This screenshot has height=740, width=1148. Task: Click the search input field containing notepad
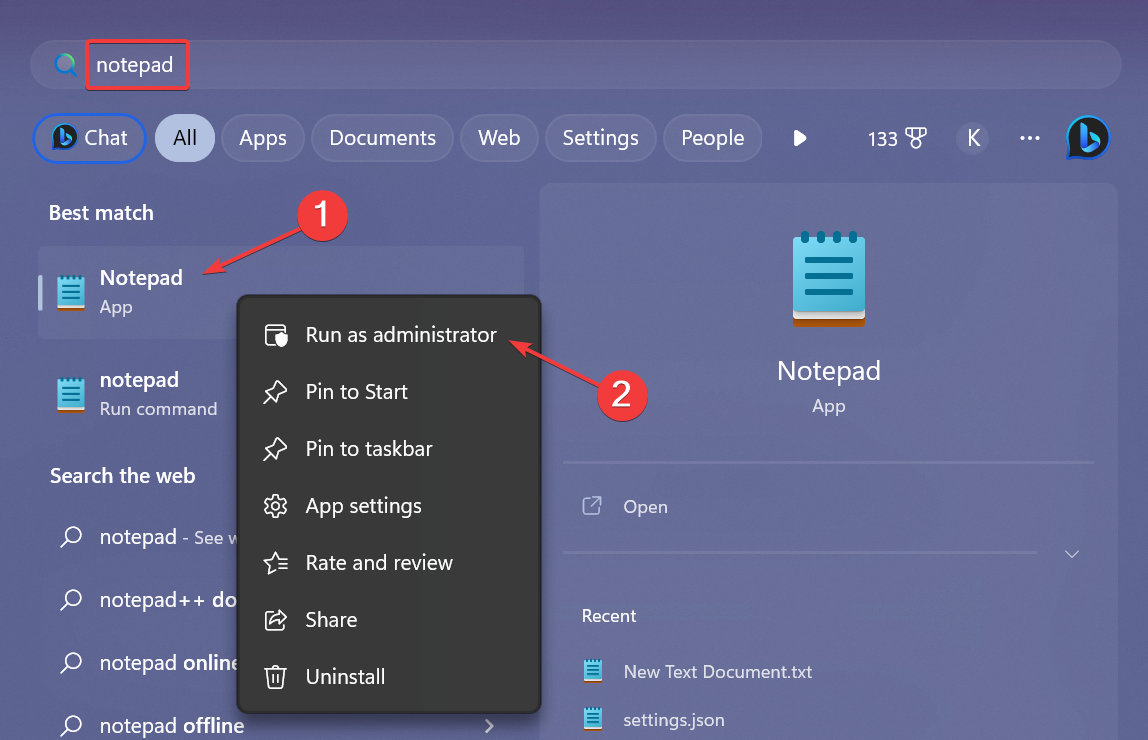tap(600, 66)
